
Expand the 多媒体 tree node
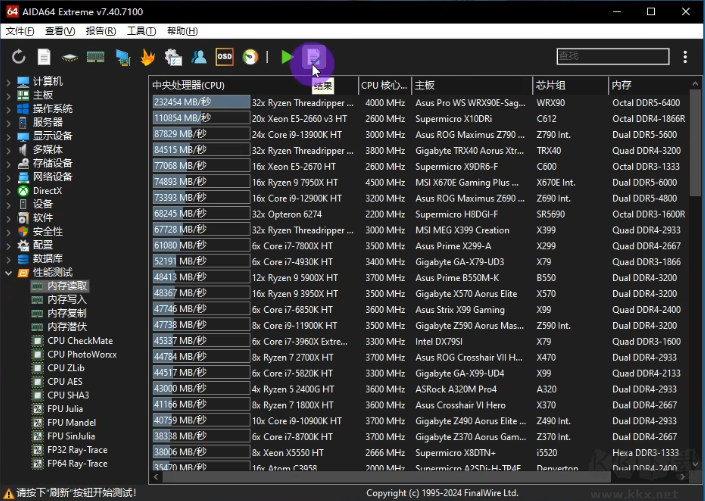pyautogui.click(x=8, y=150)
